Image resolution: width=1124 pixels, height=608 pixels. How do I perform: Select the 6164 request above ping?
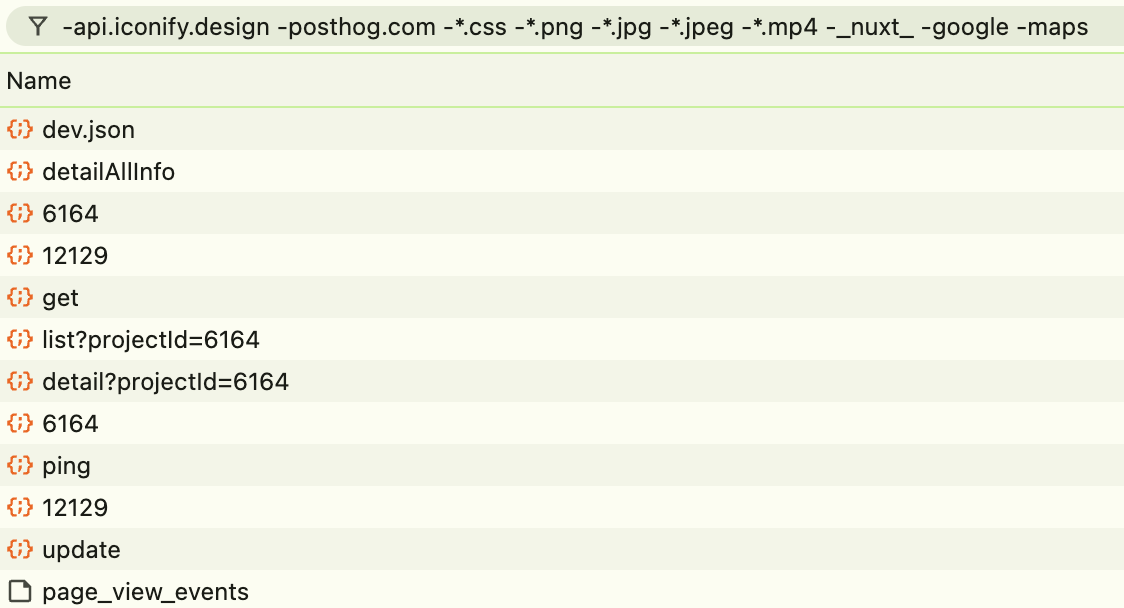pyautogui.click(x=70, y=423)
